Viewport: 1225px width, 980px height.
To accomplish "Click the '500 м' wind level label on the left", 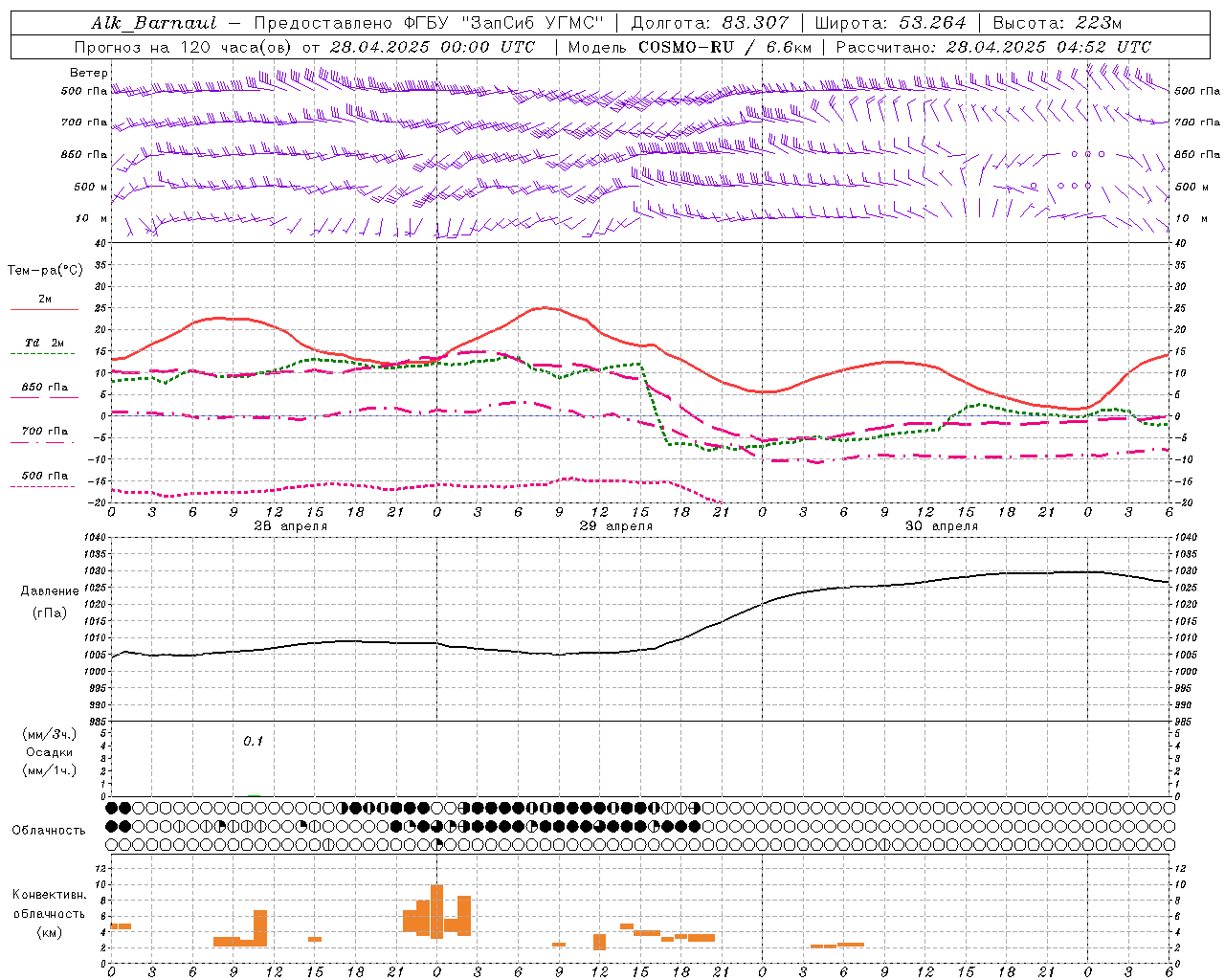I will [91, 187].
